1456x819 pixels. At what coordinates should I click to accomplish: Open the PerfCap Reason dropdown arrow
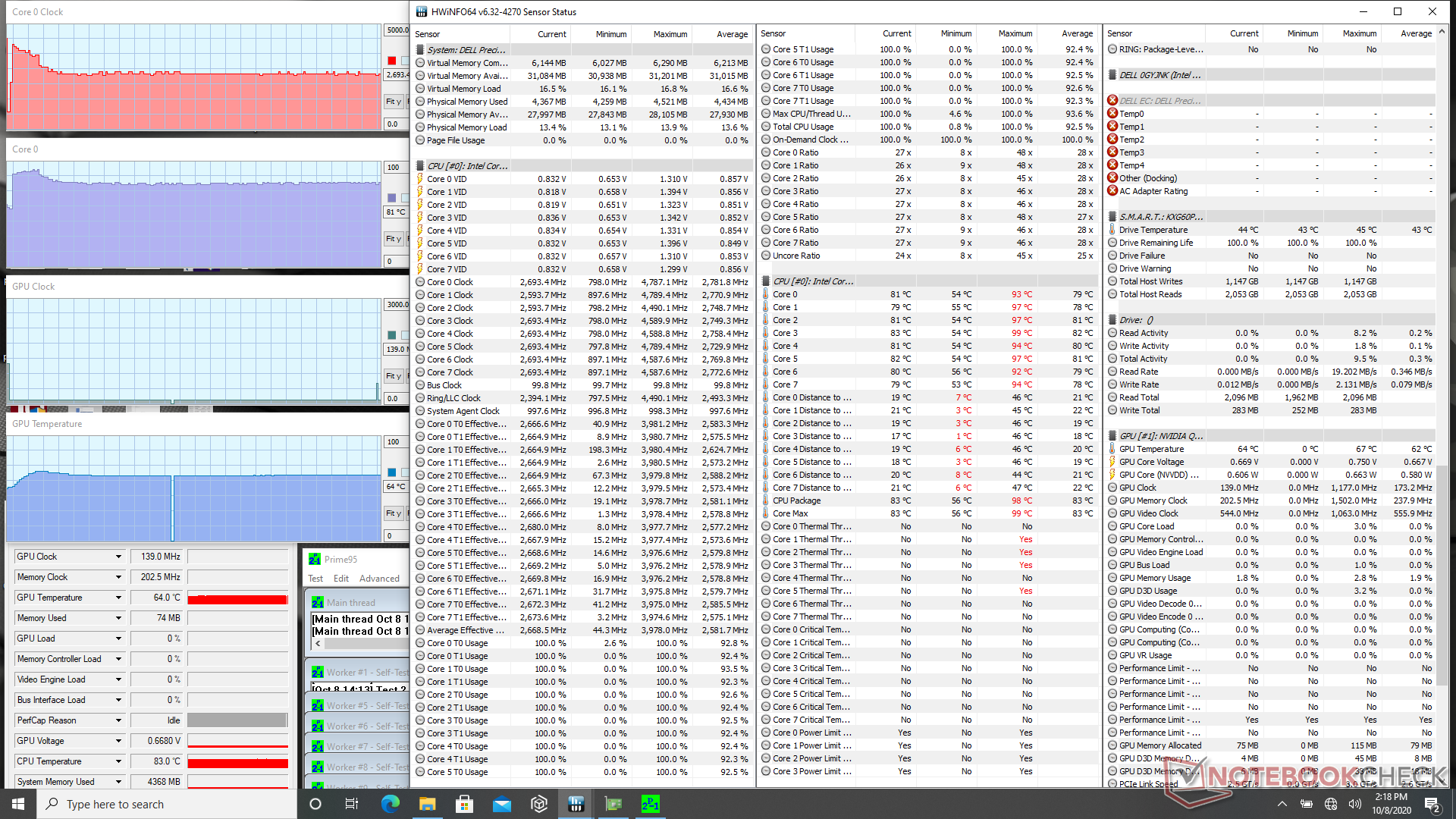point(118,720)
